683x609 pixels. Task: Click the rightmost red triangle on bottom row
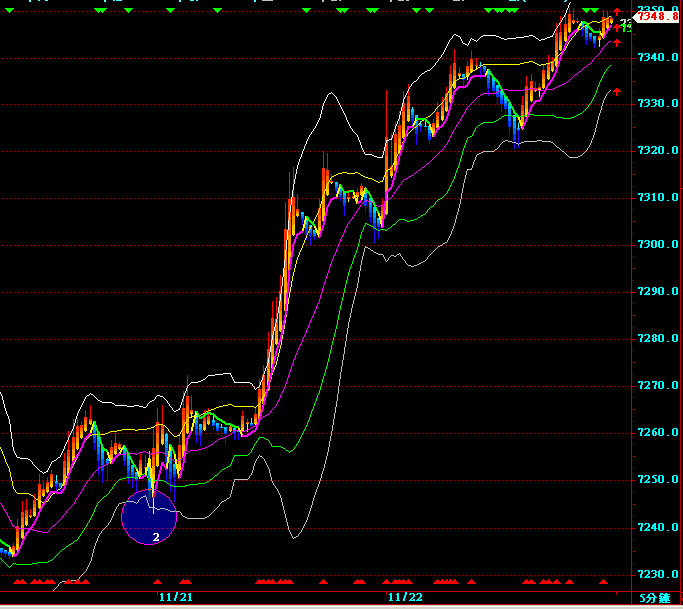602,580
